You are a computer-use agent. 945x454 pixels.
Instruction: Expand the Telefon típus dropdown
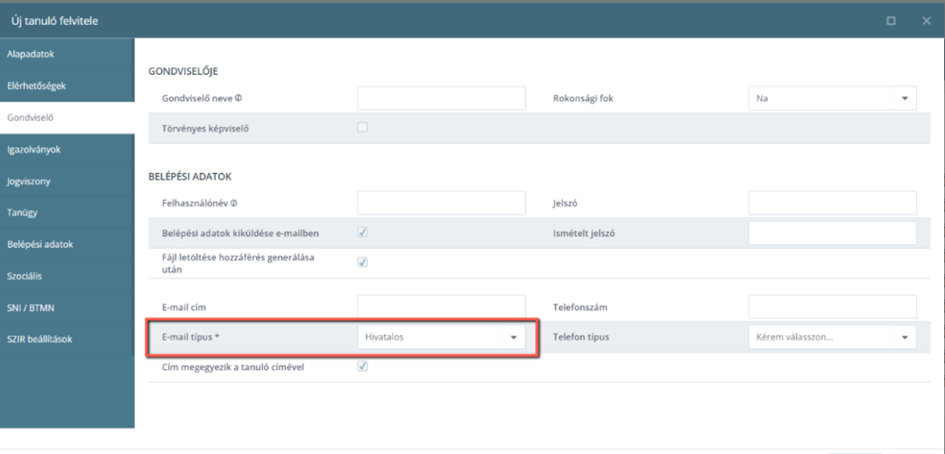click(832, 337)
